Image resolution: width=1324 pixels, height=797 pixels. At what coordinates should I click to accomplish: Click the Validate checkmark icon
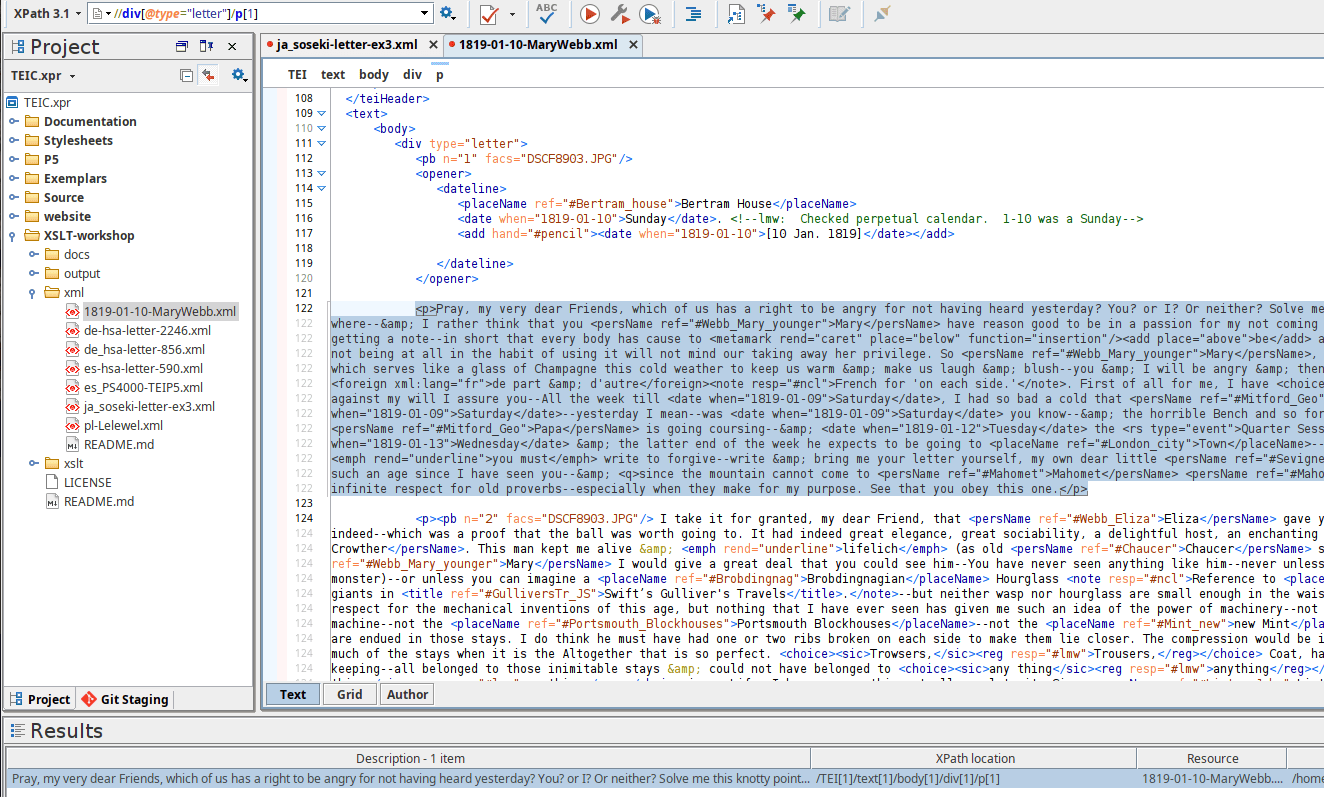pyautogui.click(x=489, y=14)
